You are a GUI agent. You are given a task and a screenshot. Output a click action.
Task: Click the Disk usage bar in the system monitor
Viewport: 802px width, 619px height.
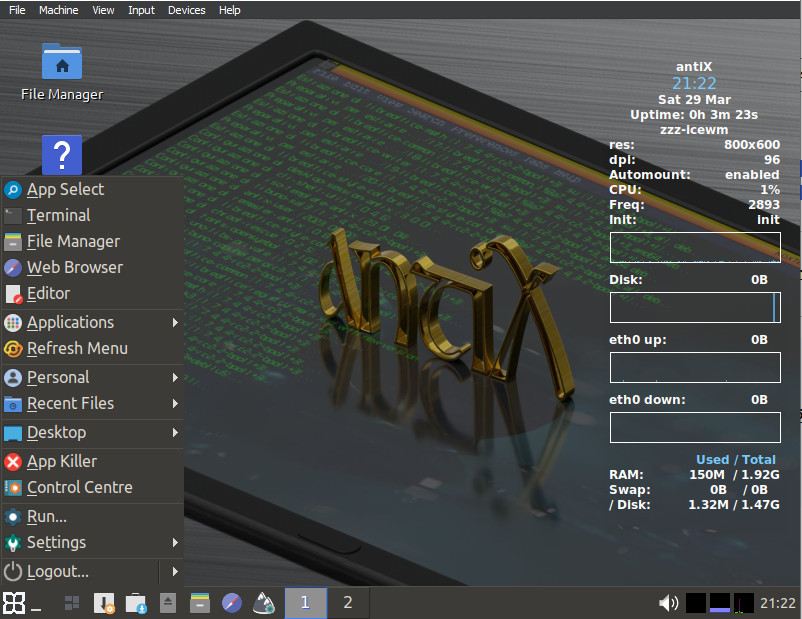pos(694,307)
